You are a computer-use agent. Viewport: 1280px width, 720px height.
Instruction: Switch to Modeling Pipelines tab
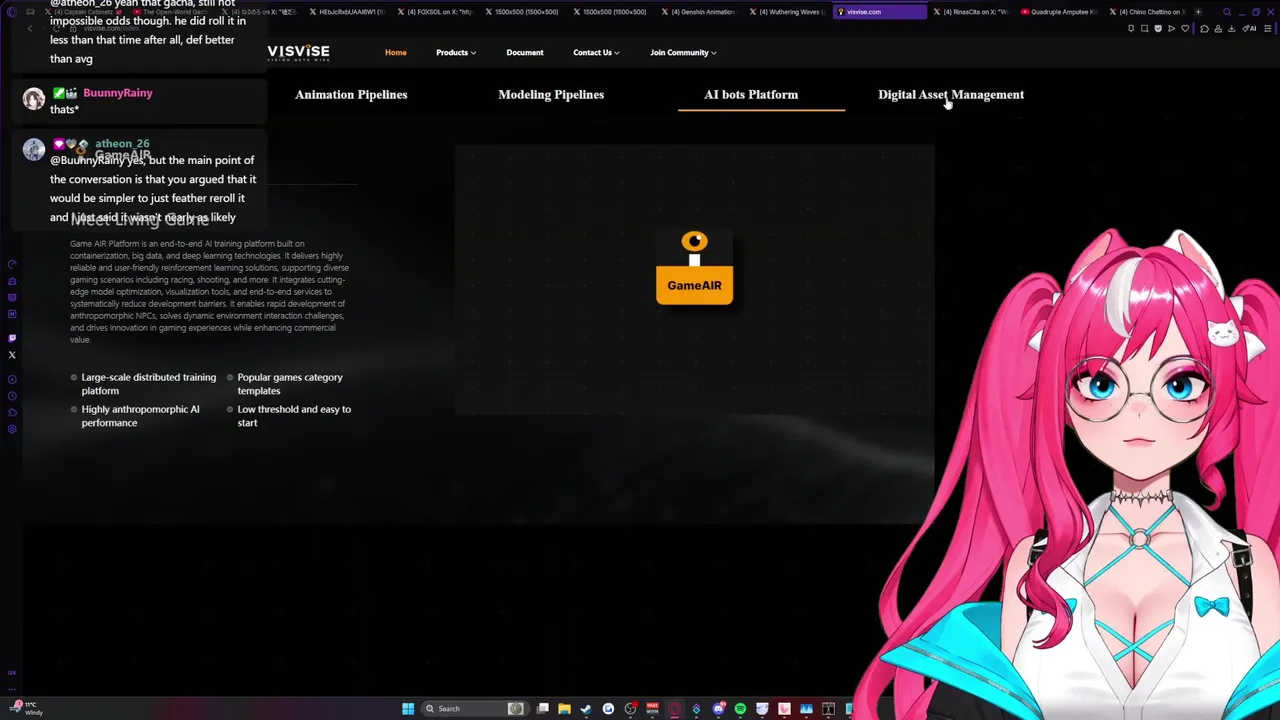(551, 95)
